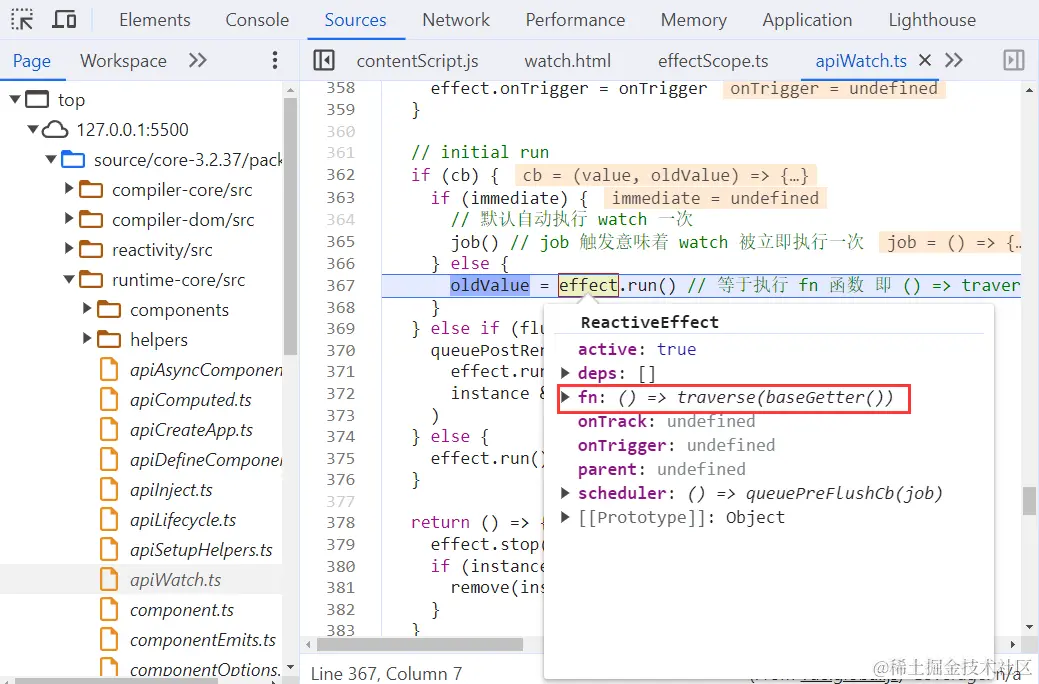Switch to the Workspace sidebar tab
This screenshot has height=684, width=1039.
(123, 61)
